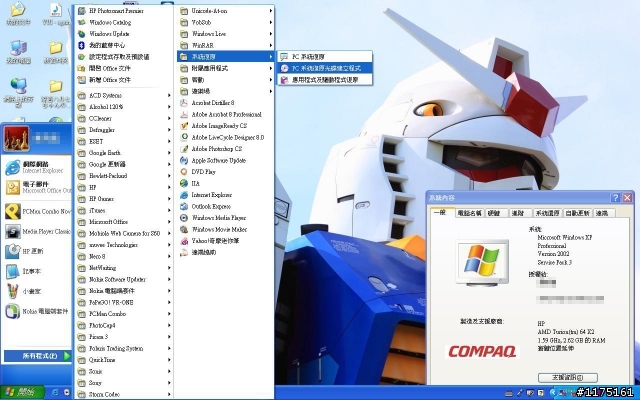The image size is (640, 400).
Task: Launch 小畫家 Paint in Start menu
Action: coord(38,291)
